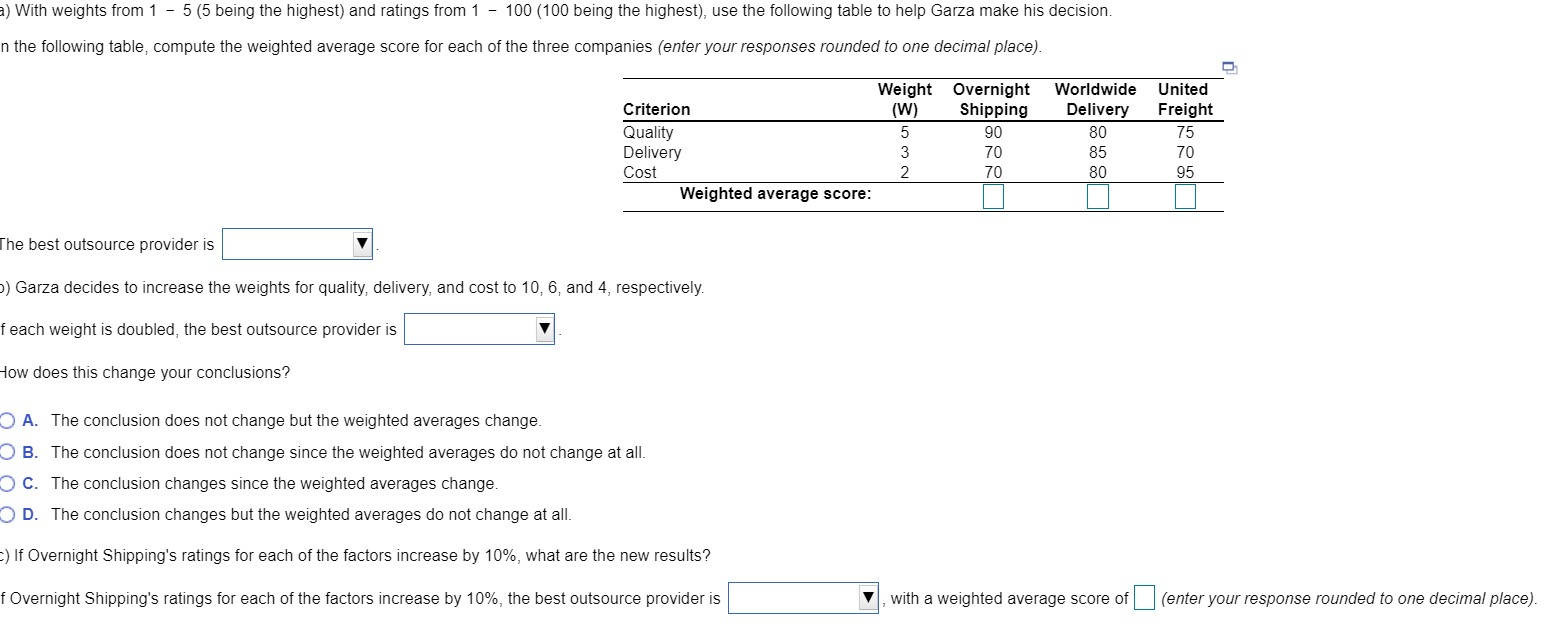The width and height of the screenshot is (1553, 635).
Task: Open the doubled-weights provider dropdown in part b
Action: 478,328
